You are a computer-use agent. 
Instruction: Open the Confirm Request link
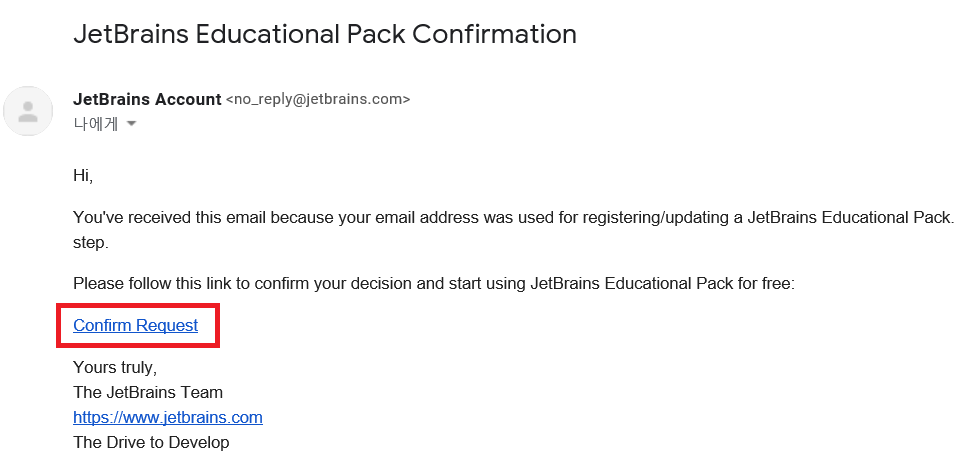point(135,325)
